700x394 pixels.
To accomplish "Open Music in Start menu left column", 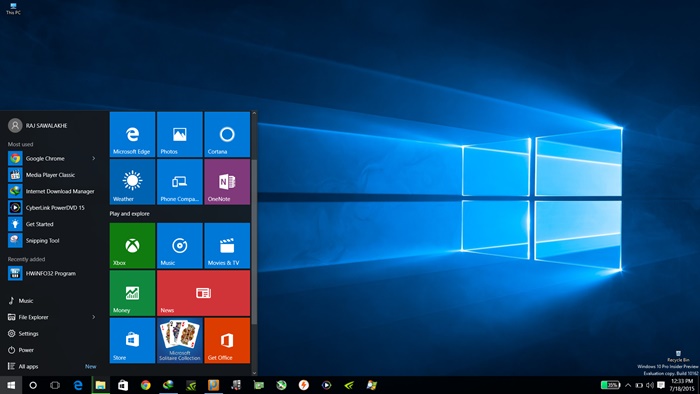I will click(x=21, y=301).
